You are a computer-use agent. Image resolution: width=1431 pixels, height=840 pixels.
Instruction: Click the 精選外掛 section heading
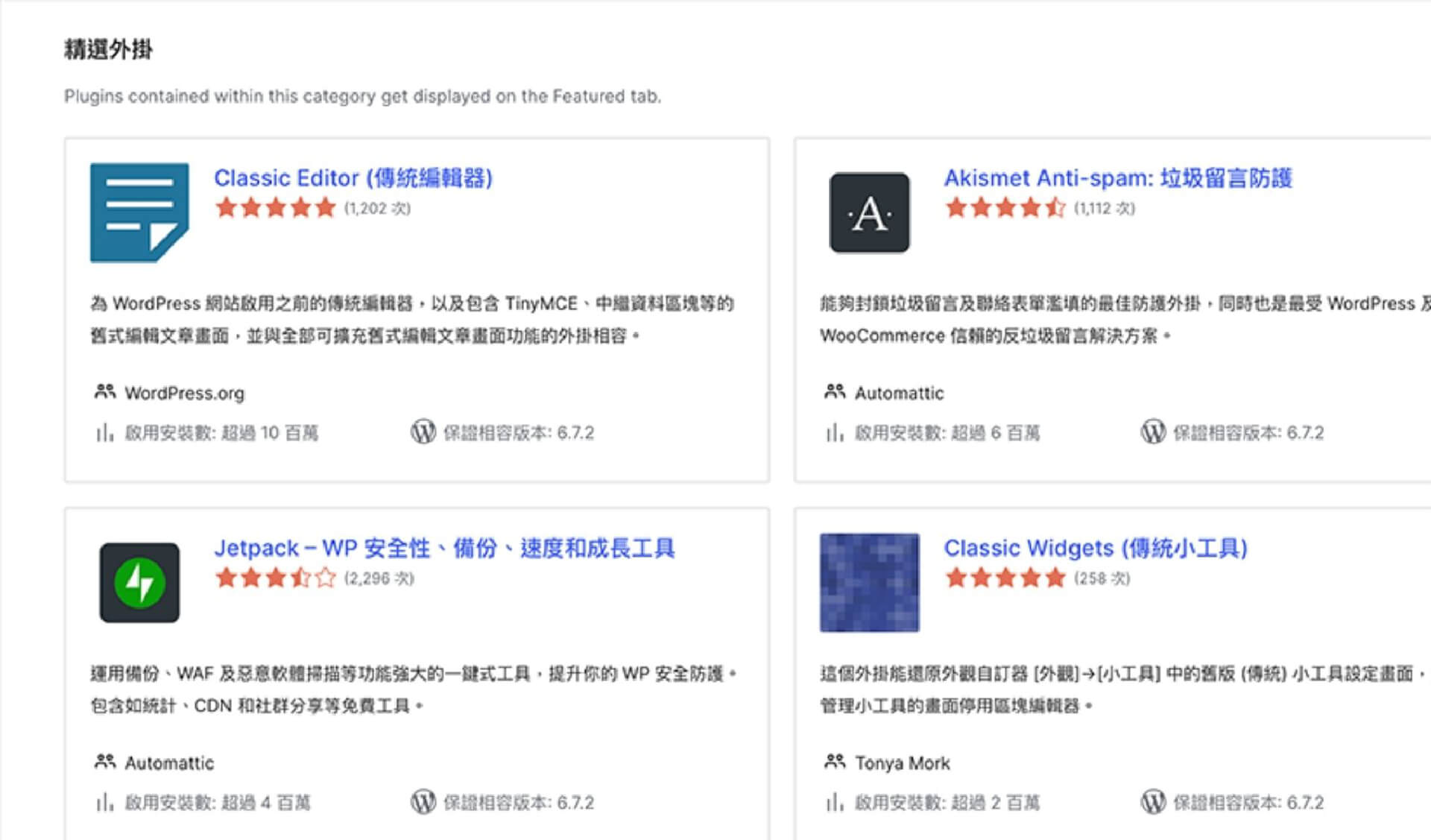[109, 49]
